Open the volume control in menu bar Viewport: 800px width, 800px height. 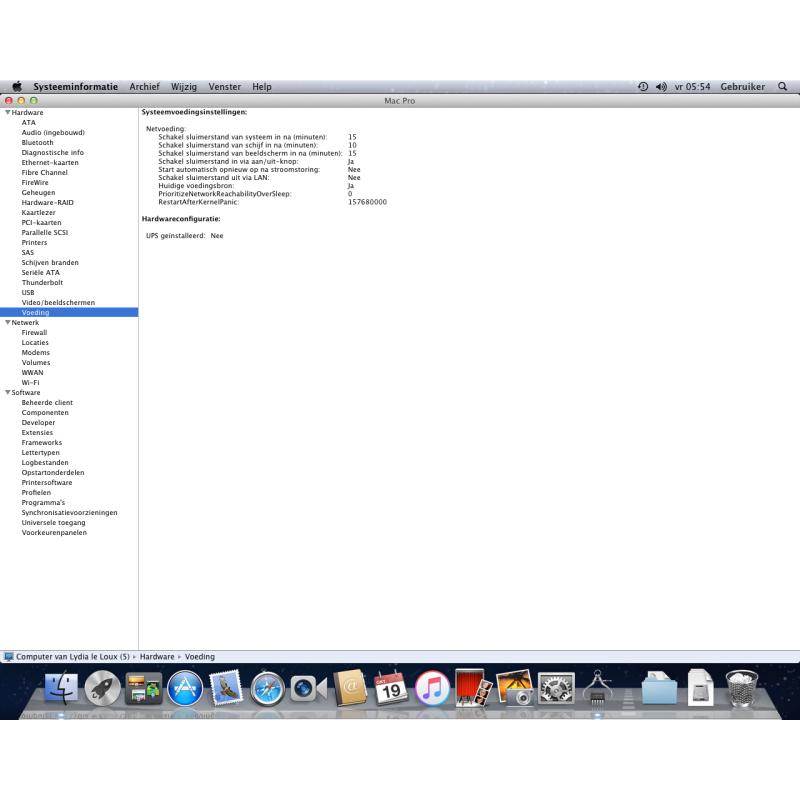(661, 87)
